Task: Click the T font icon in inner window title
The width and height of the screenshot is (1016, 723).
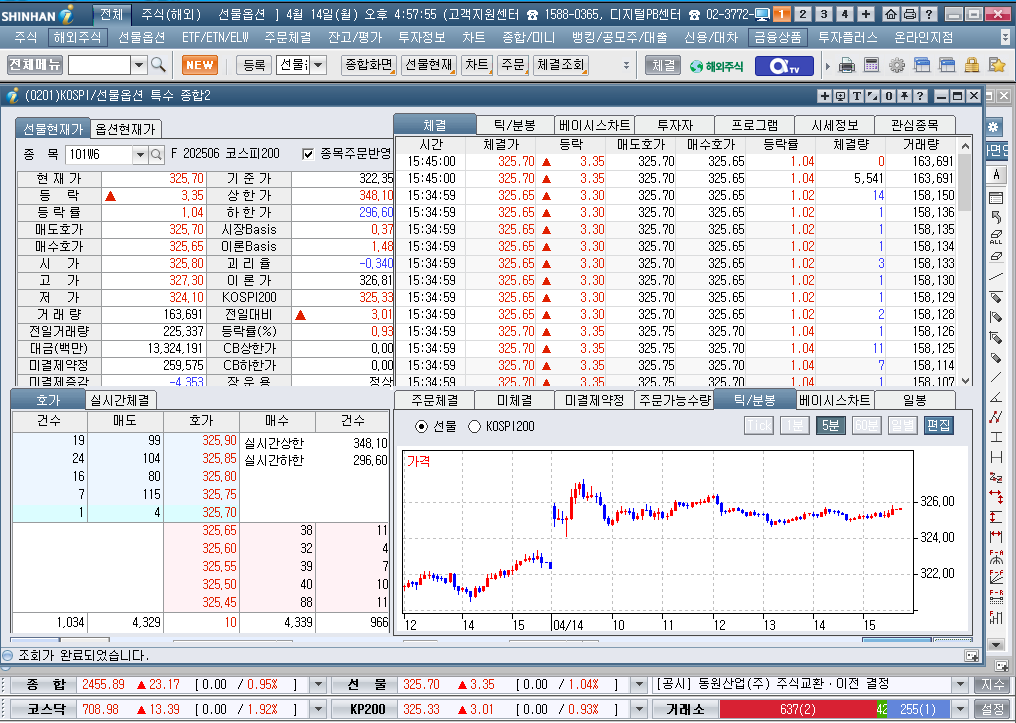Action: [857, 96]
